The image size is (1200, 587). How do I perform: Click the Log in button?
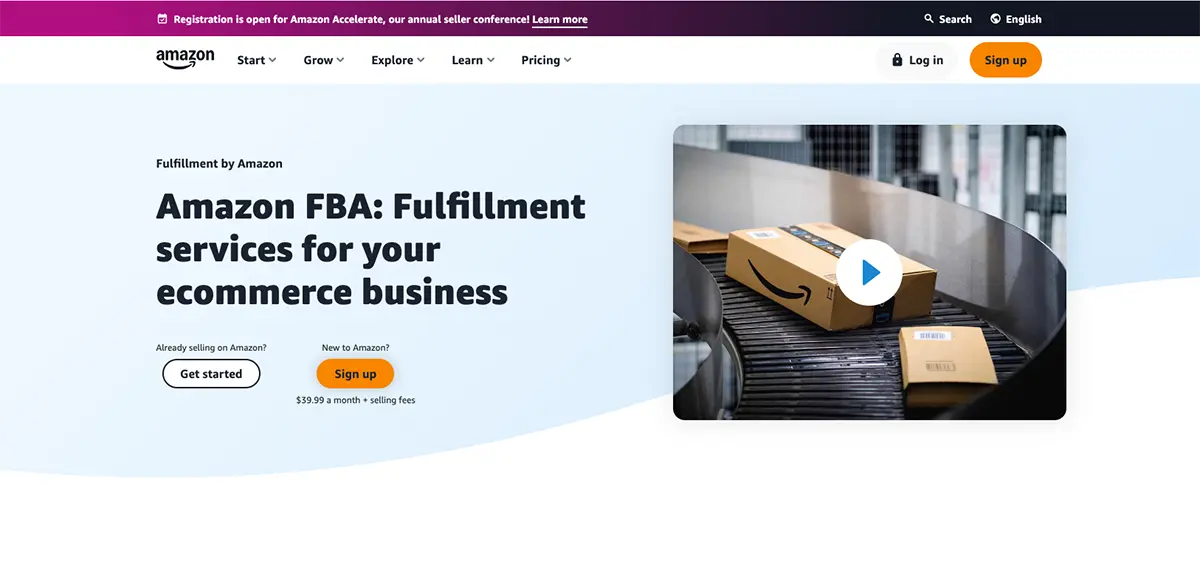coord(917,60)
